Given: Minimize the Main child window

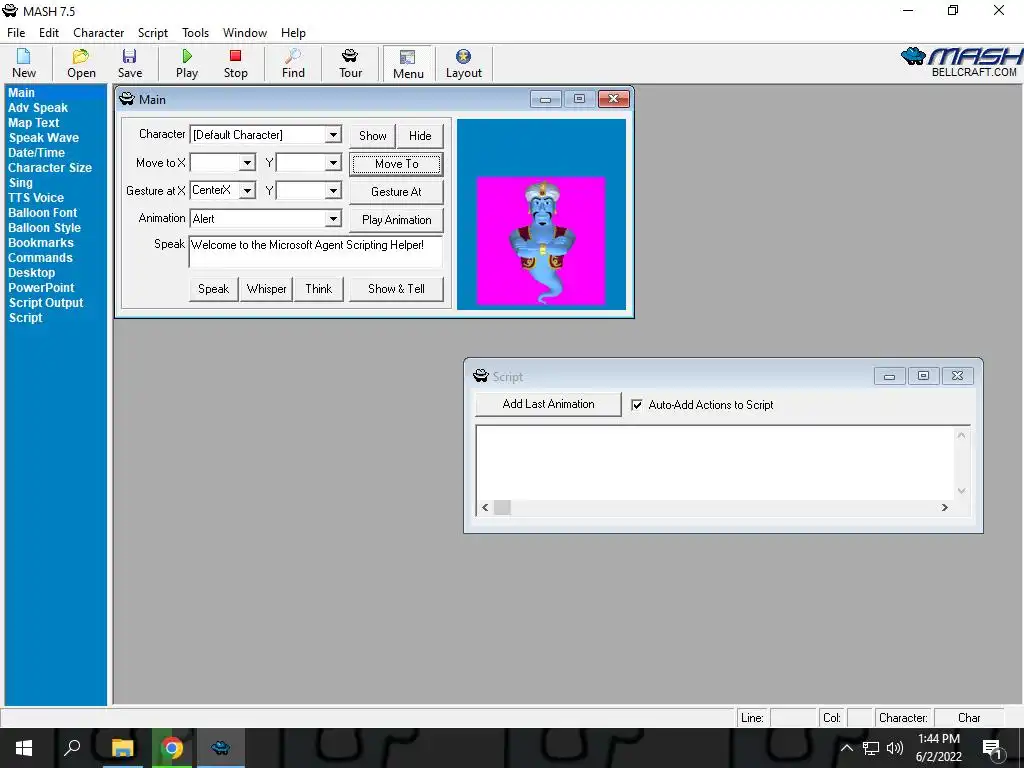Looking at the screenshot, I should pos(546,99).
